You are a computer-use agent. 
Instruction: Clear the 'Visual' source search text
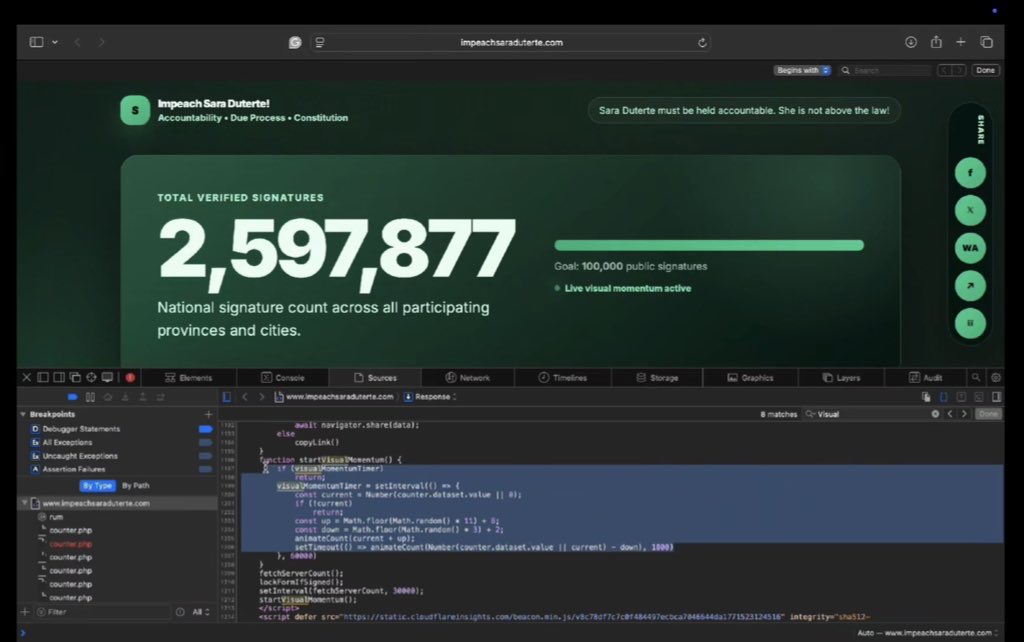coord(935,414)
